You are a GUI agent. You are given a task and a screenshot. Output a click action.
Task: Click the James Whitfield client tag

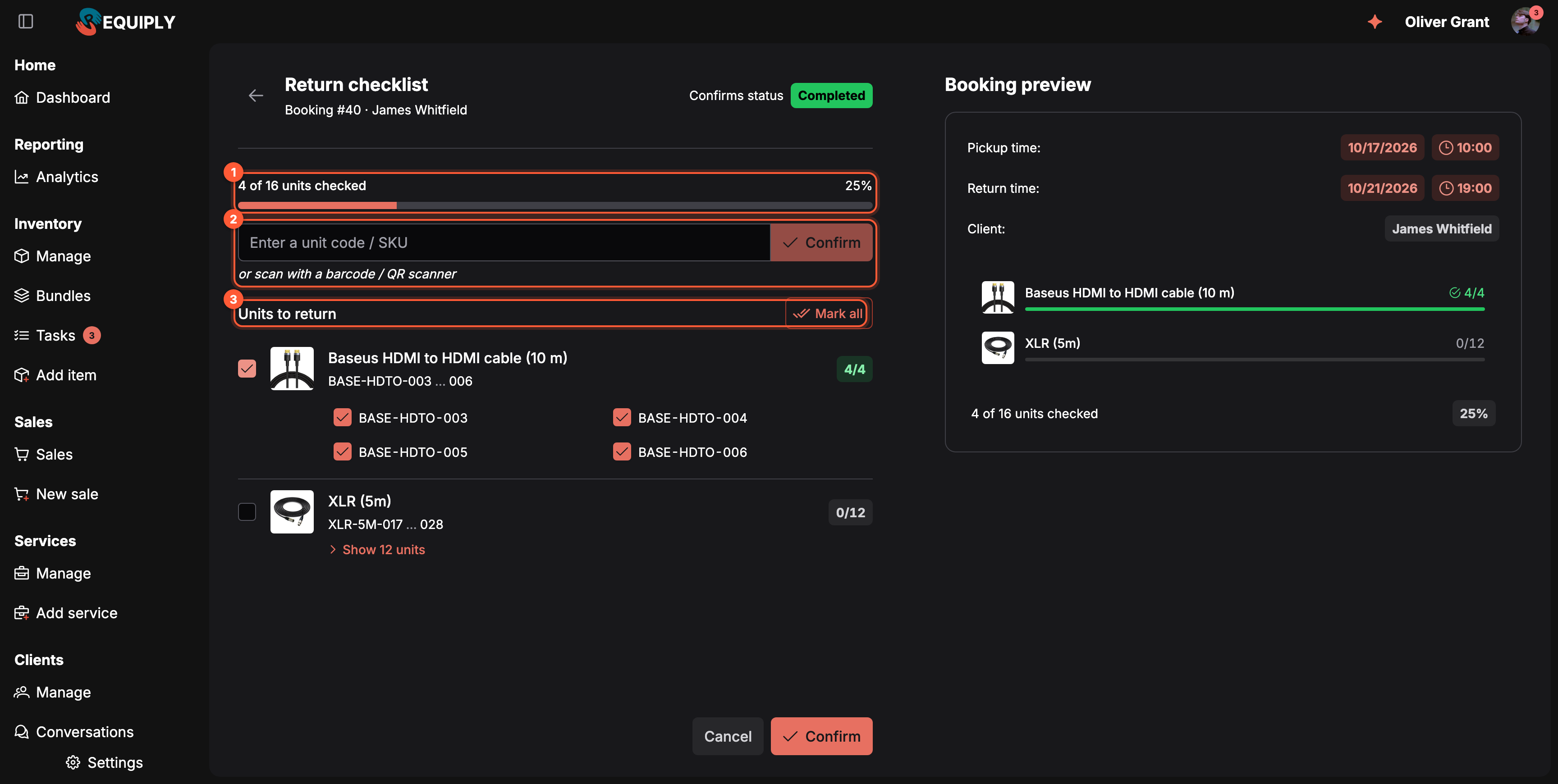1442,228
